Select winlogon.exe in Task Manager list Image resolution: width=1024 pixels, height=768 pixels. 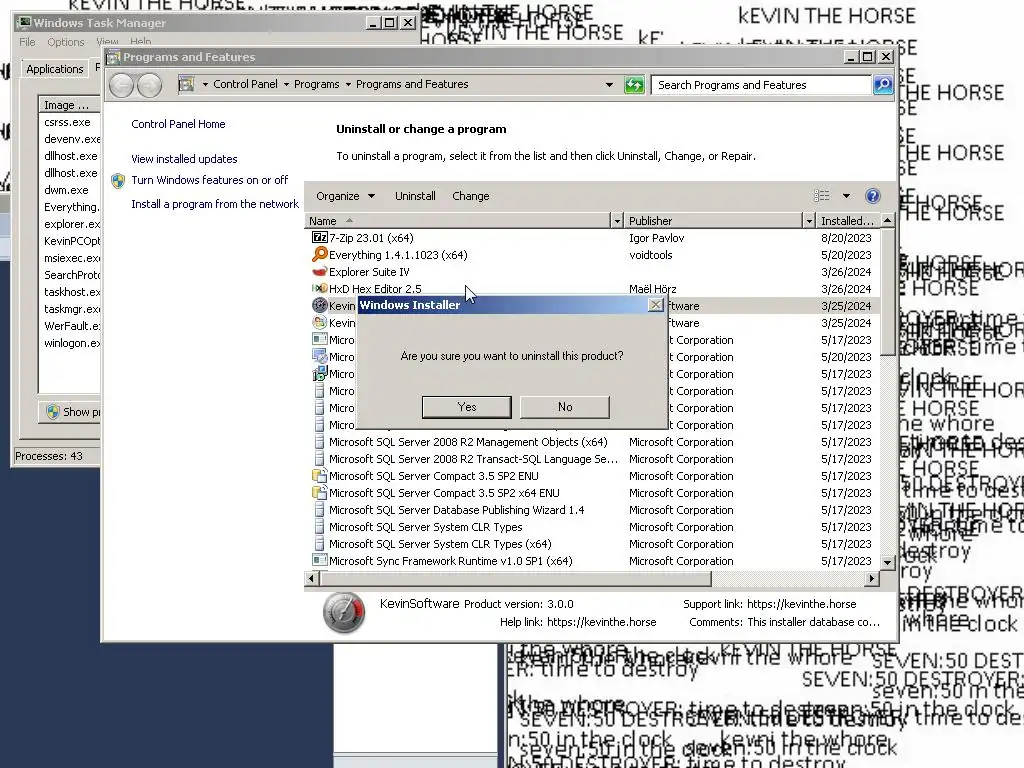72,343
